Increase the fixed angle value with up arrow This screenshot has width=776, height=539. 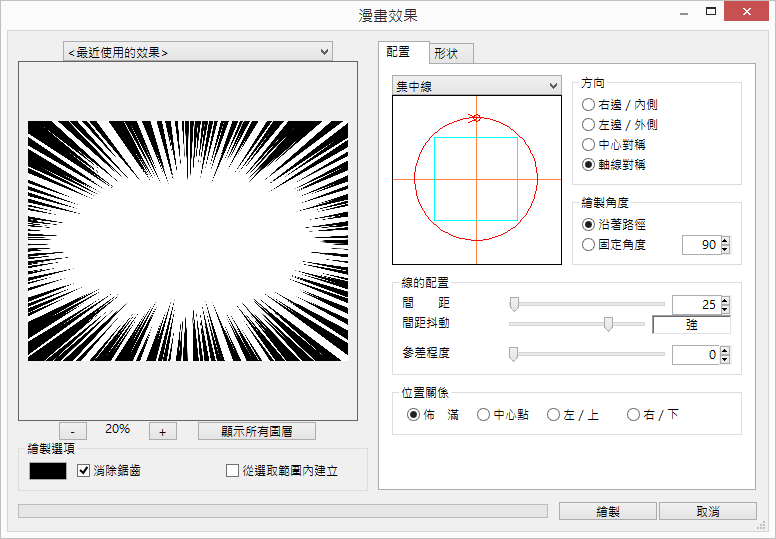(725, 241)
